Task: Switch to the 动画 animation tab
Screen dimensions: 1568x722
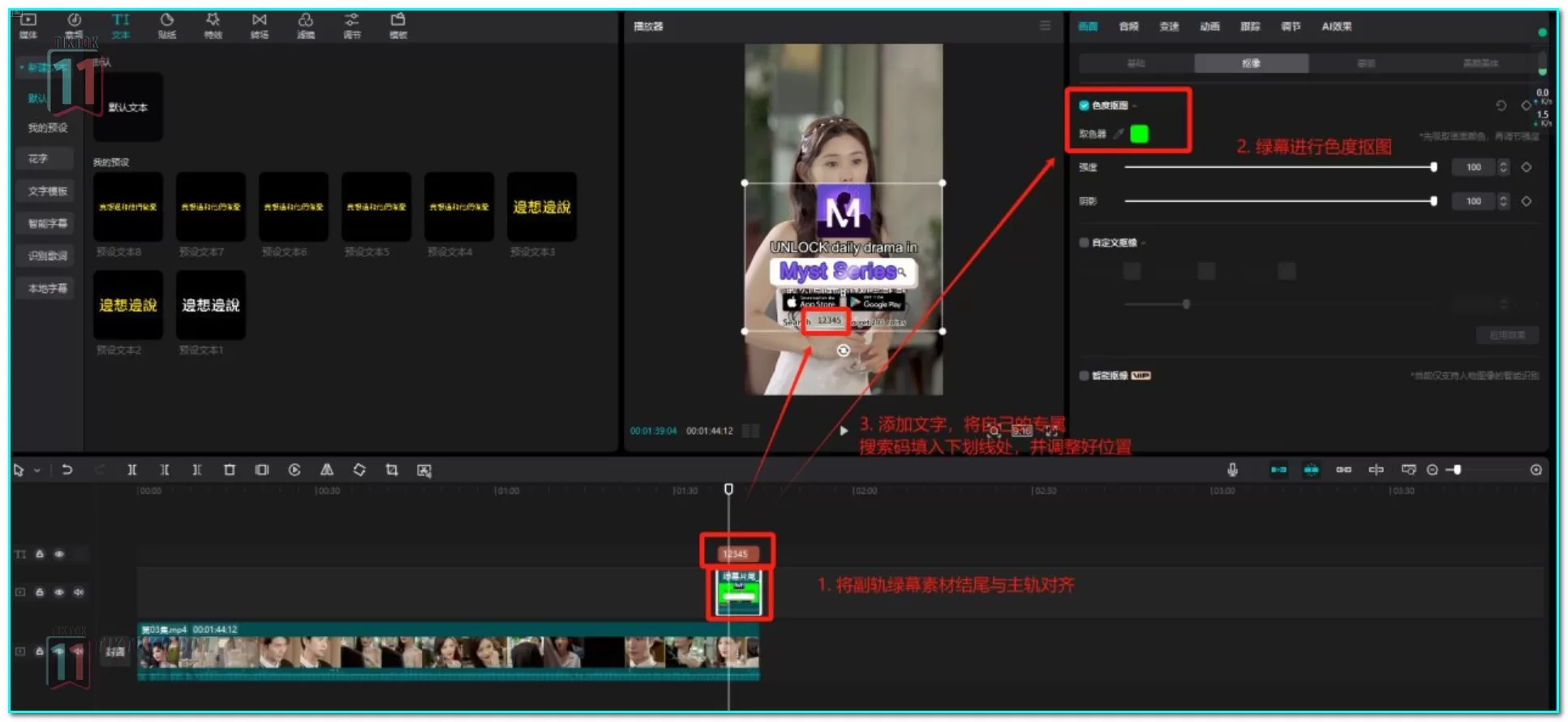Action: (1209, 26)
